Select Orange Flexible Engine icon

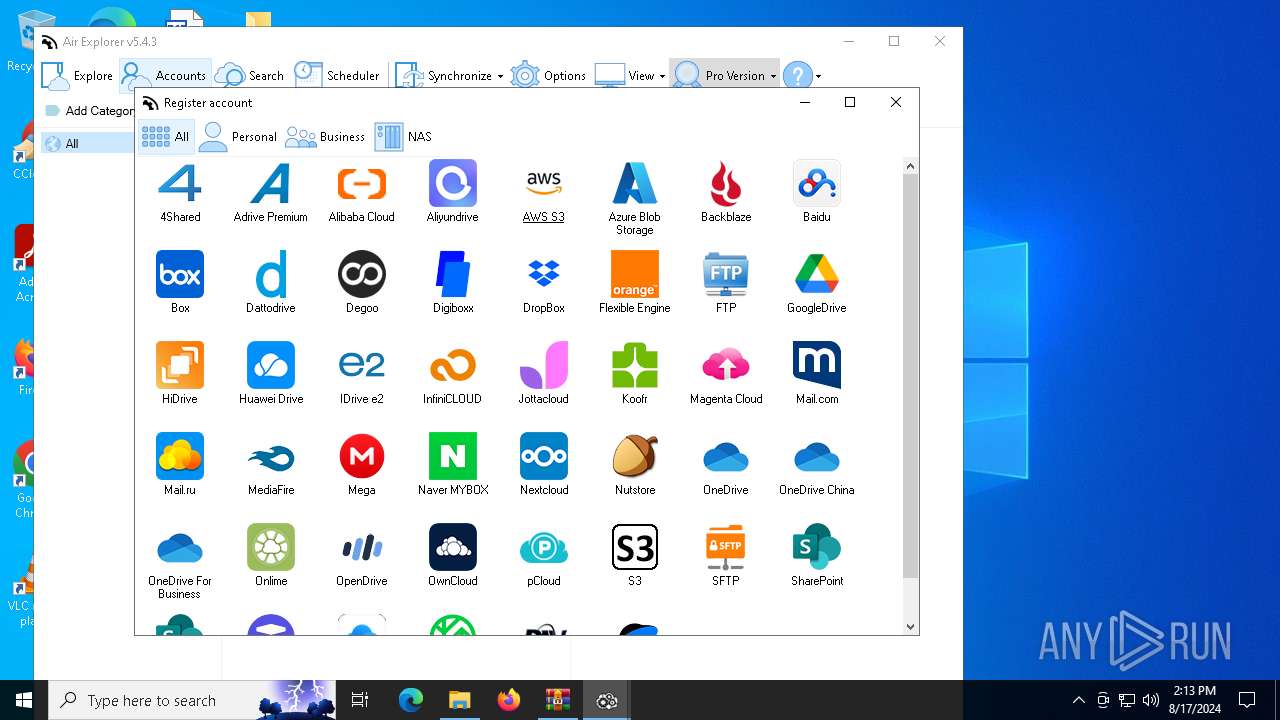click(635, 274)
